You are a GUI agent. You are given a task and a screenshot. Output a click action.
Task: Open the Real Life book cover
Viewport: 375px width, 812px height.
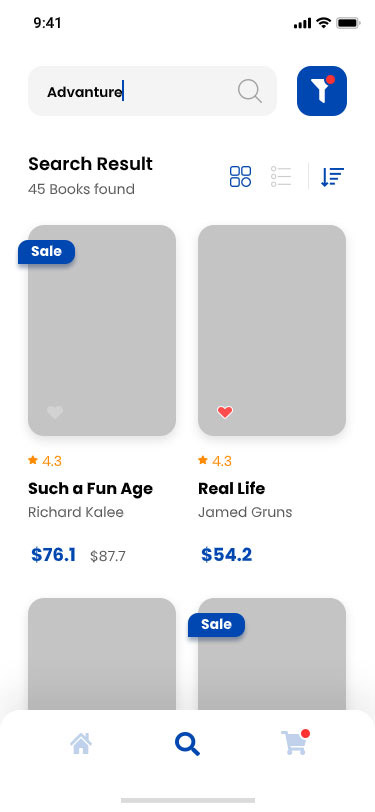point(272,330)
